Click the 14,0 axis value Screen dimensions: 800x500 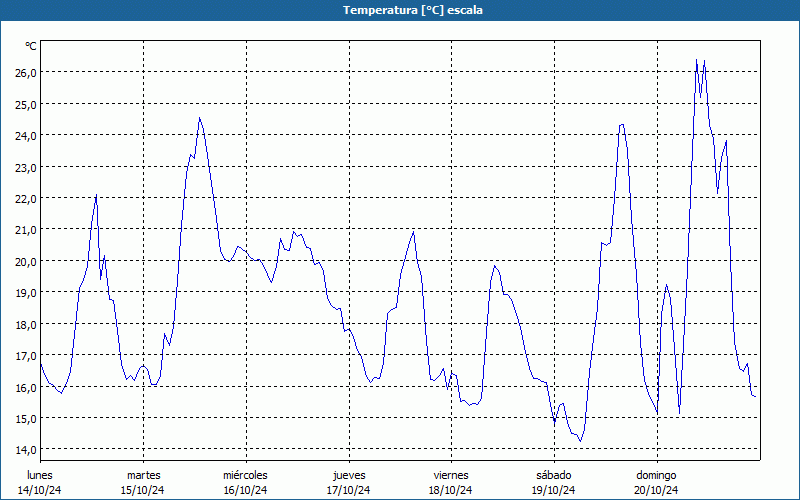click(x=26, y=450)
